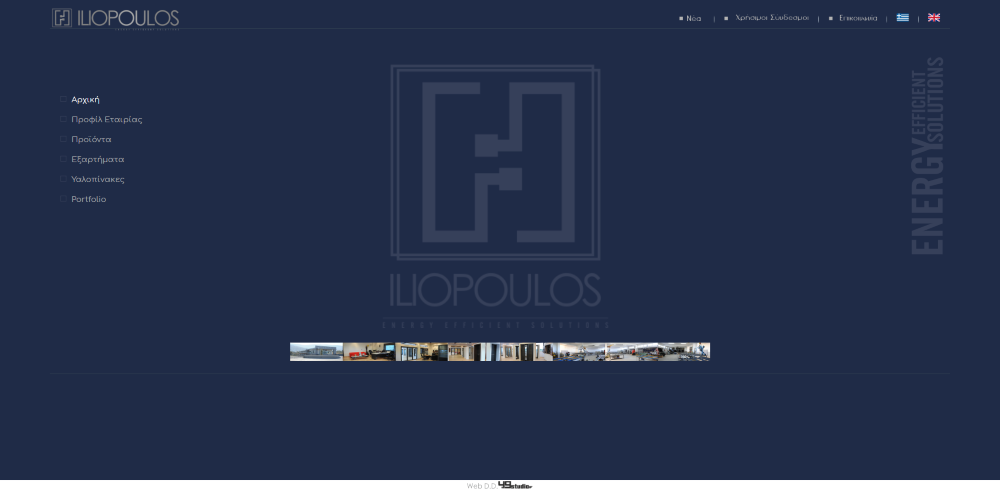Open the Portfolio menu item
The image size is (1000, 499).
(x=89, y=199)
